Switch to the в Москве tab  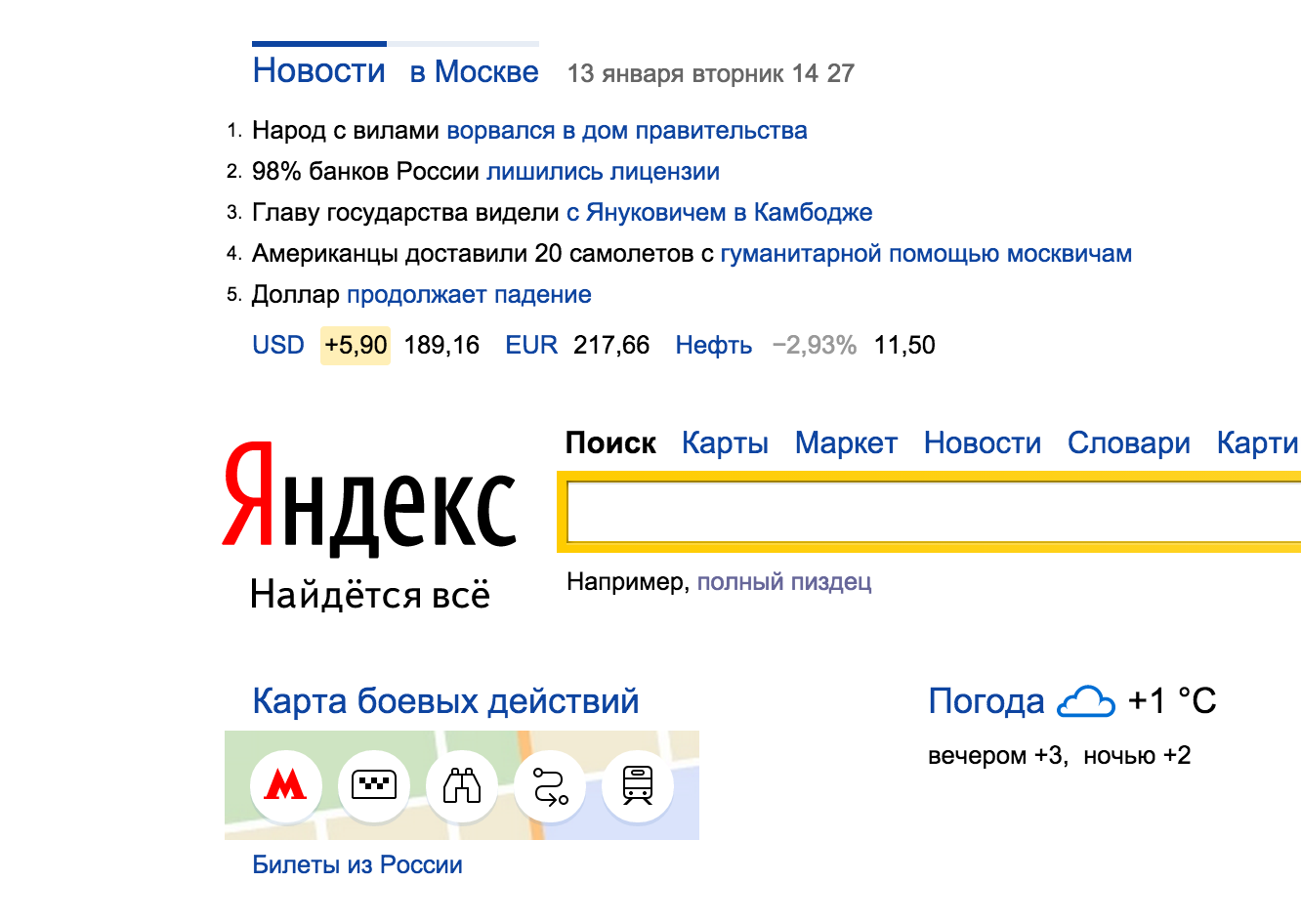(x=475, y=71)
